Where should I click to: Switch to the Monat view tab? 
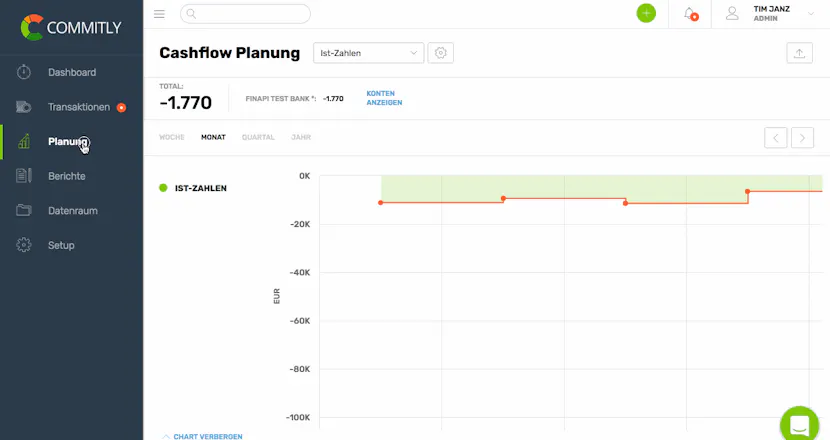[213, 137]
